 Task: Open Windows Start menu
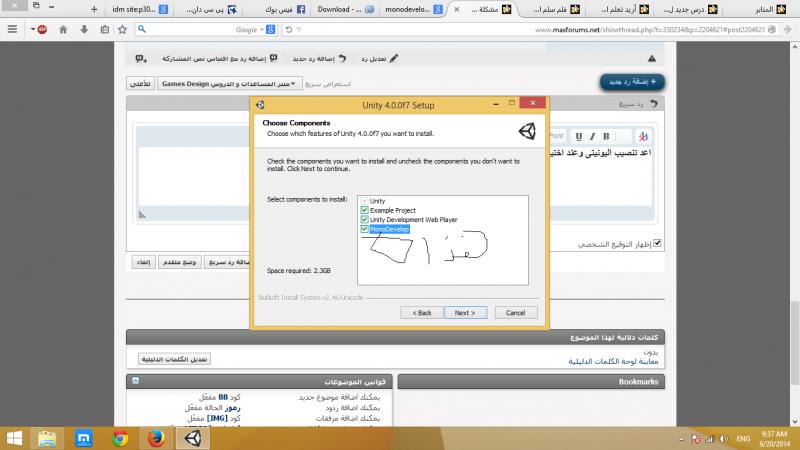coord(14,438)
